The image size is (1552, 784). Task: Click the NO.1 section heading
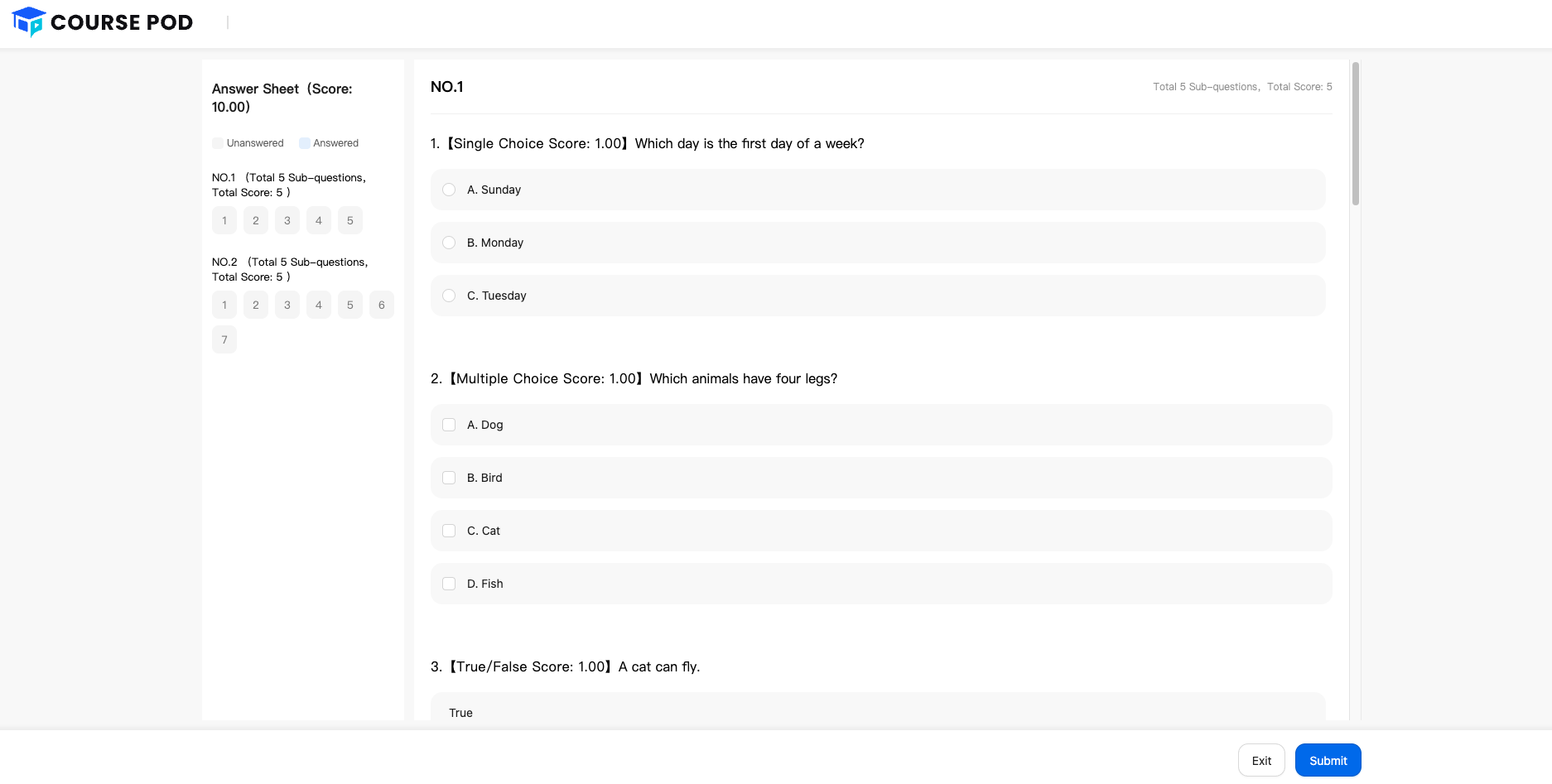pos(447,87)
